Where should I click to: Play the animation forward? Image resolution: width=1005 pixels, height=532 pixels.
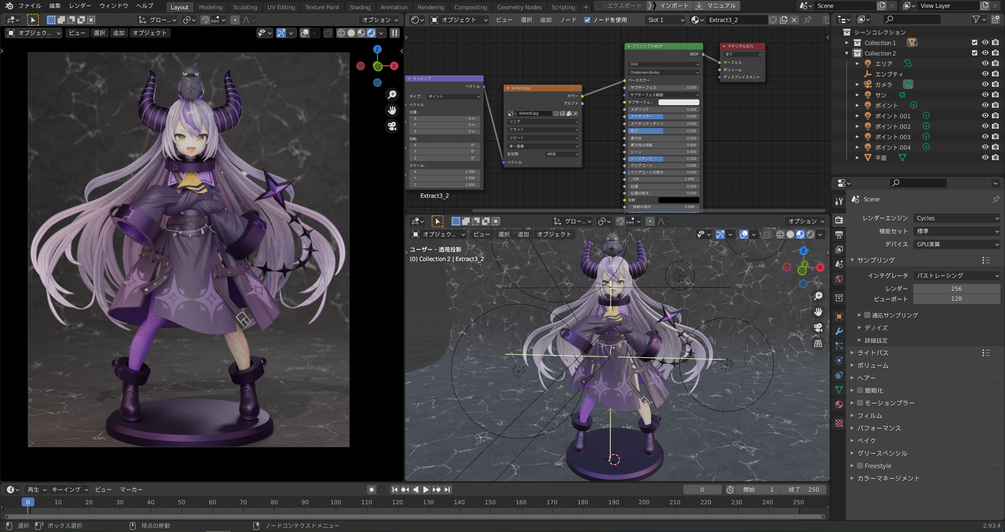click(426, 489)
